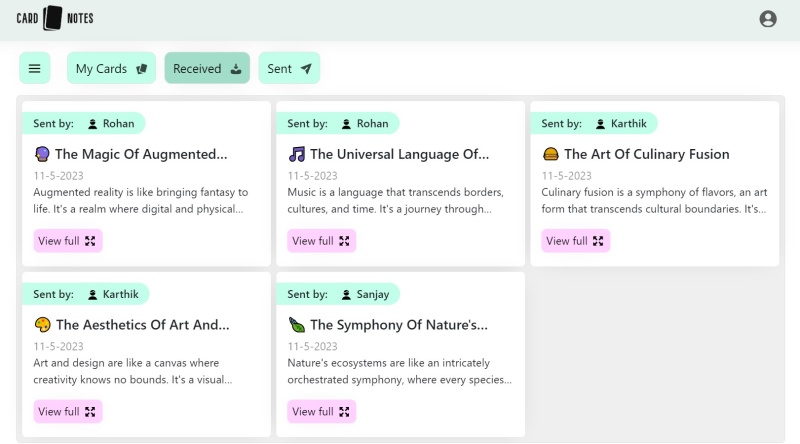The width and height of the screenshot is (800, 444).
Task: View full Magic Of Augmented card
Action: (68, 241)
